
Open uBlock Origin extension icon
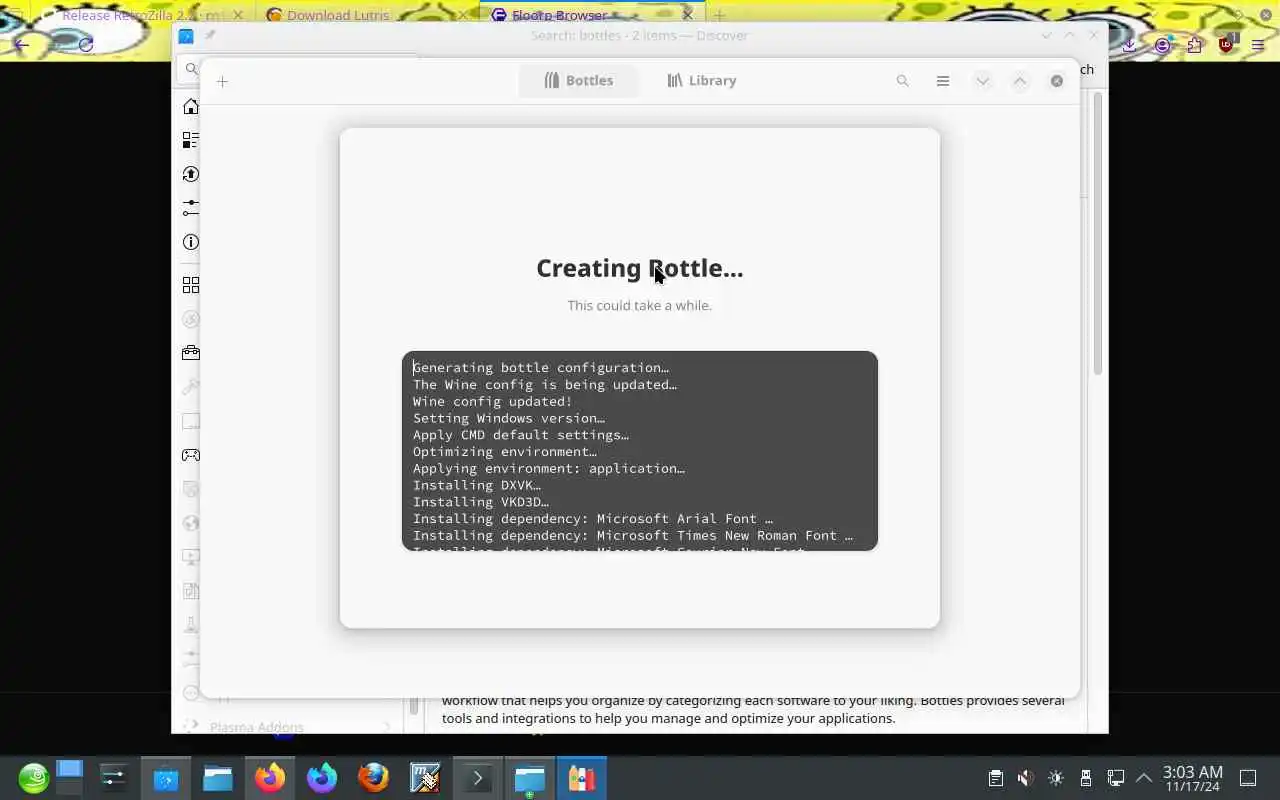(x=1227, y=45)
